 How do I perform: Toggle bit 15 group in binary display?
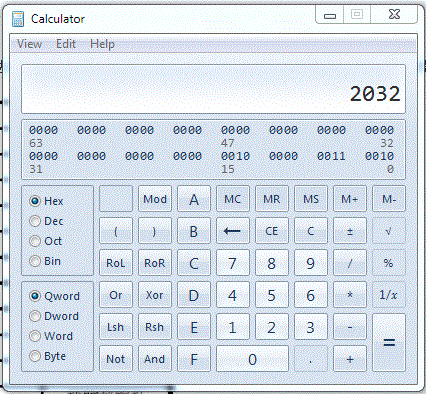tap(235, 156)
